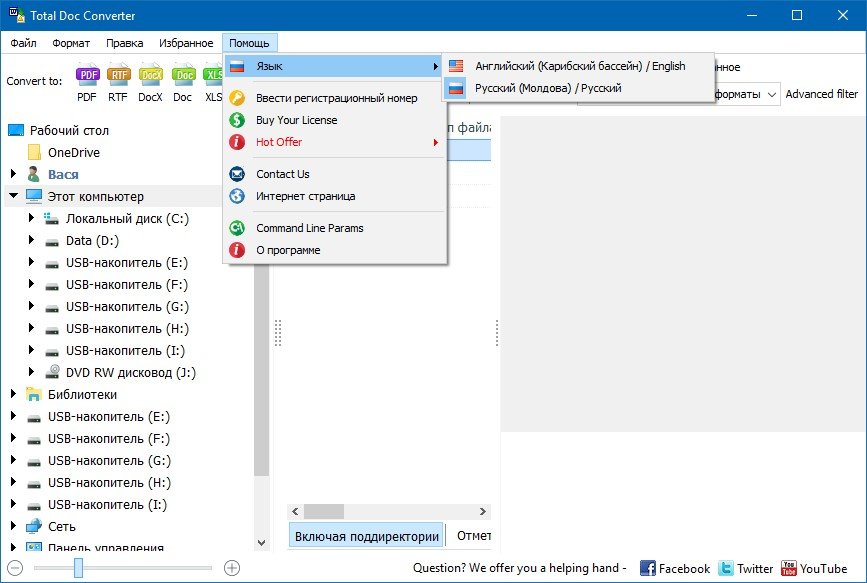Open Command Line Params menu item
Viewport: 867px width, 583px height.
coord(309,228)
